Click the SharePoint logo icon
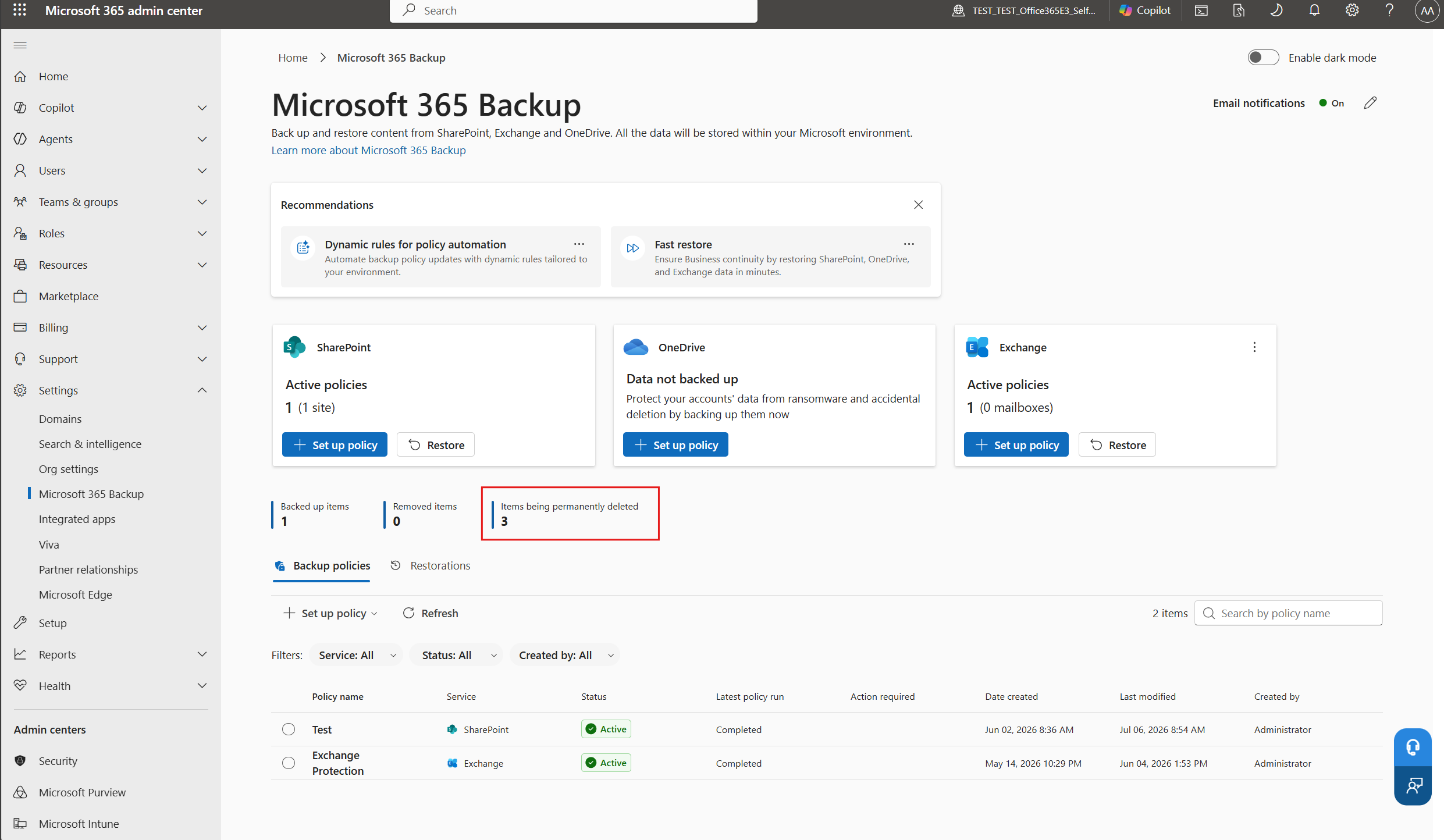 (294, 347)
